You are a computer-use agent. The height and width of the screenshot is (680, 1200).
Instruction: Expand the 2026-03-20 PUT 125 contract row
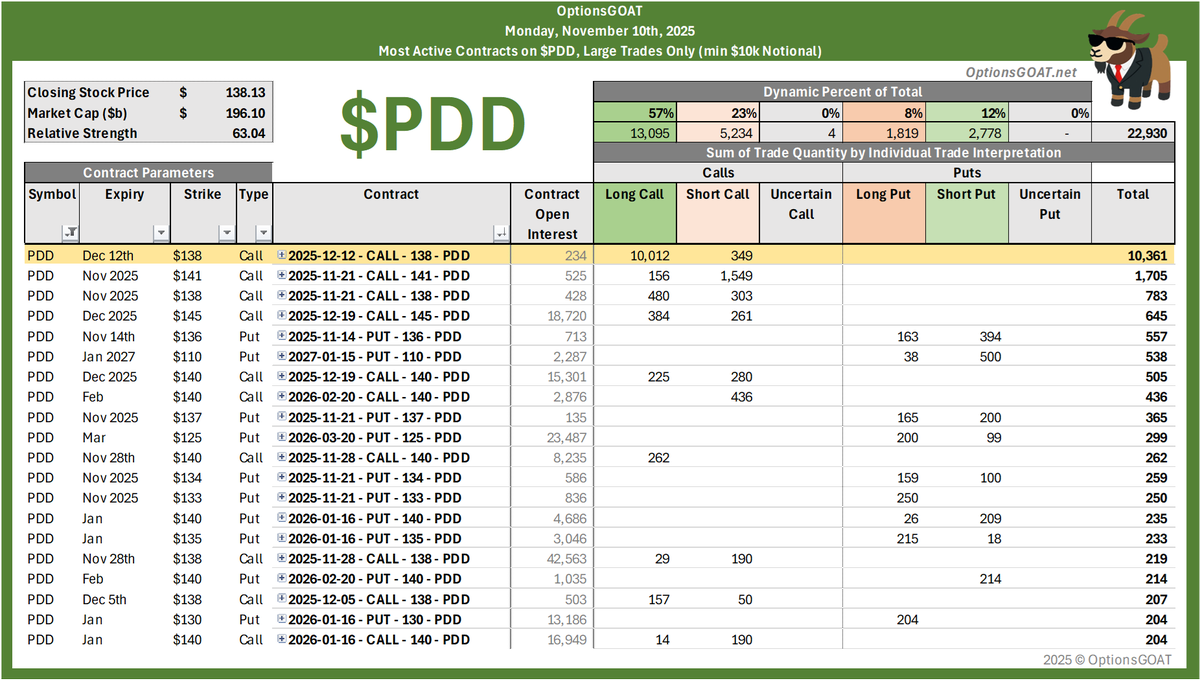tap(282, 438)
